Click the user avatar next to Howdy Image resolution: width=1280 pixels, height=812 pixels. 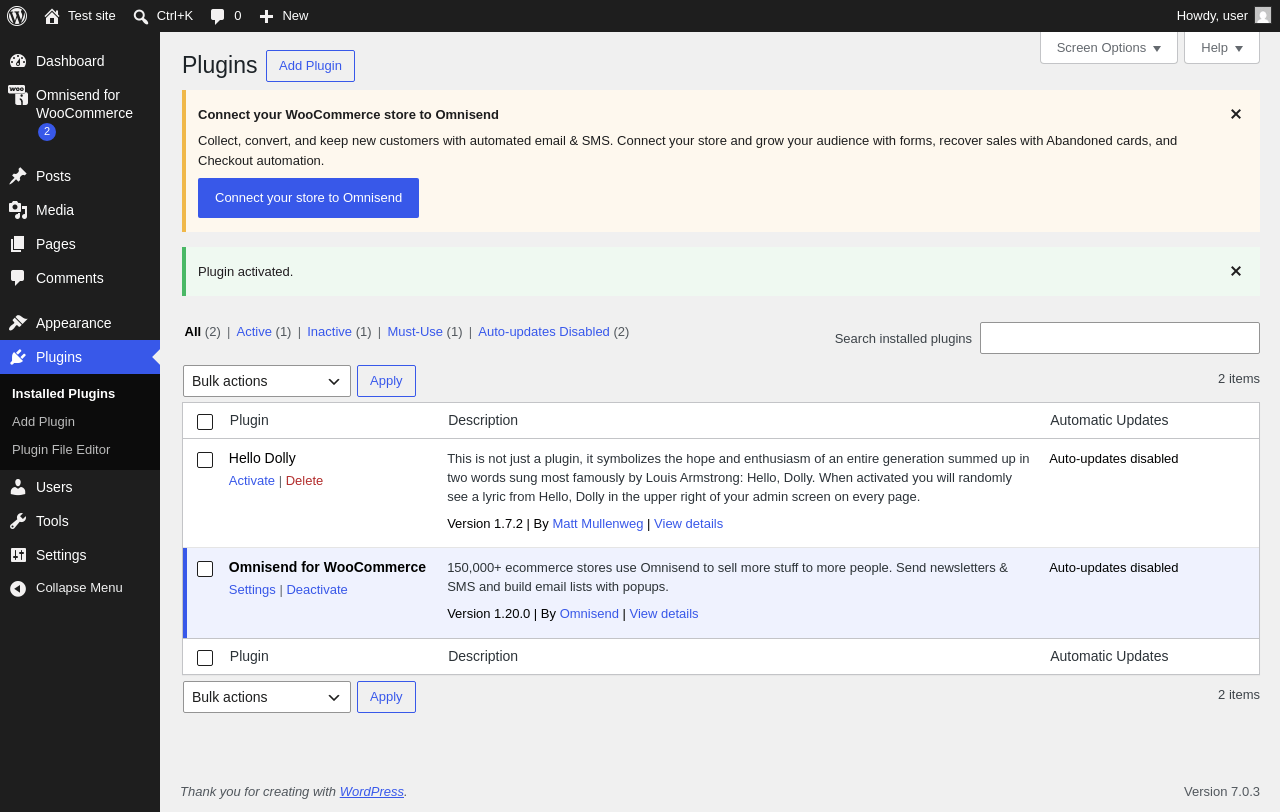tap(1263, 15)
